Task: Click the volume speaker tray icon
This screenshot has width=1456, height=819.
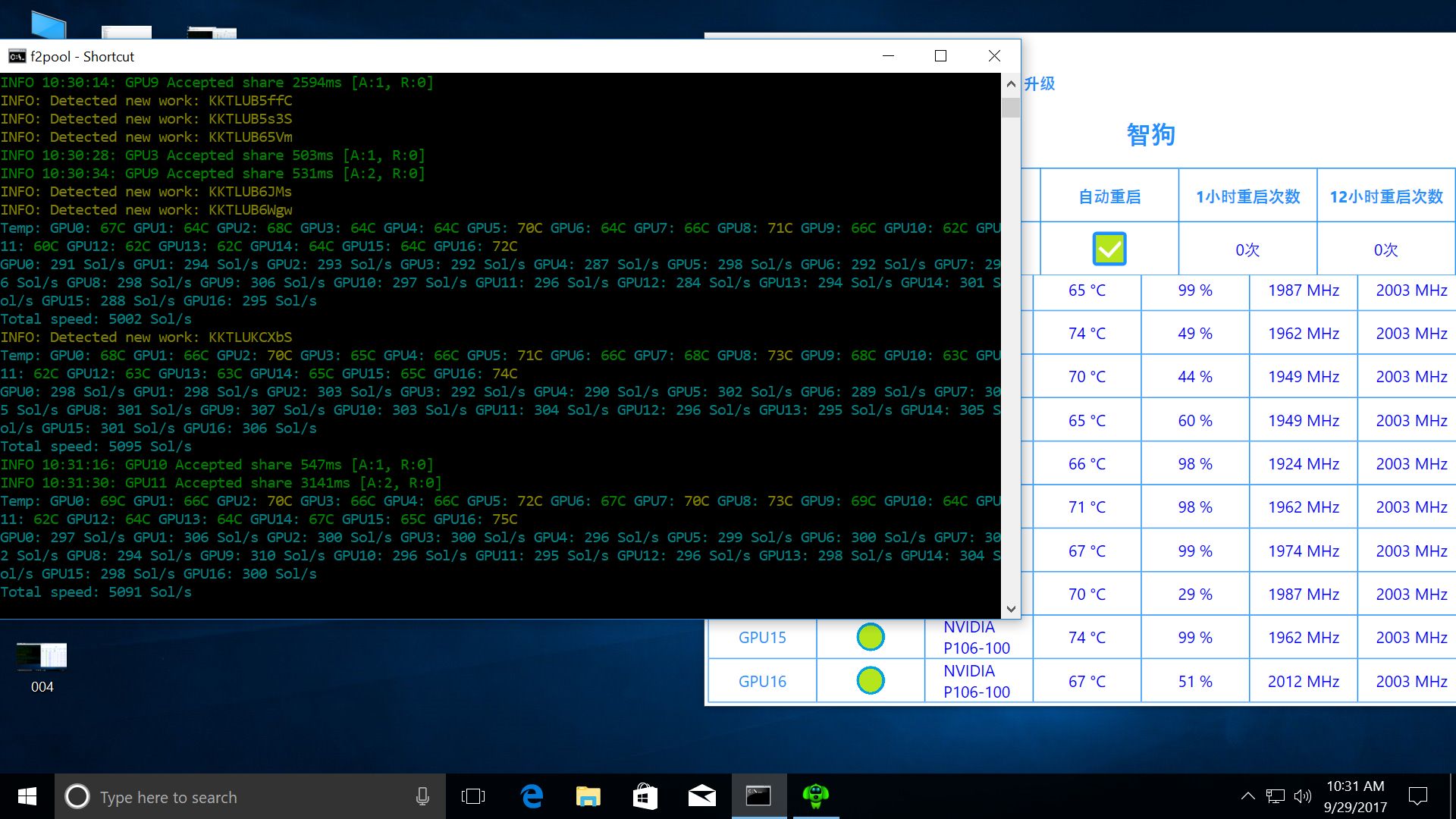Action: coord(1302,796)
